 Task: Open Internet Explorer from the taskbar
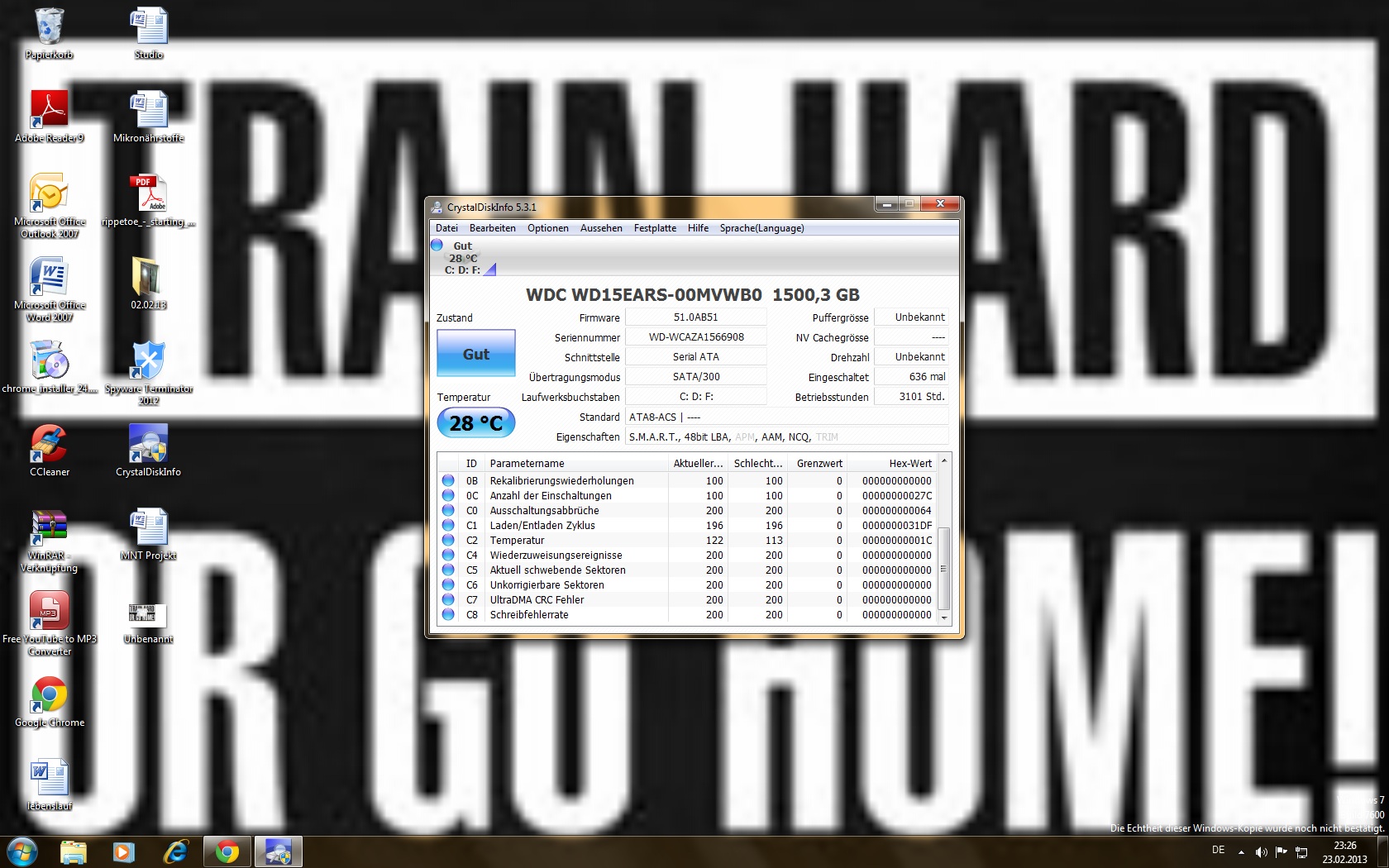point(175,851)
